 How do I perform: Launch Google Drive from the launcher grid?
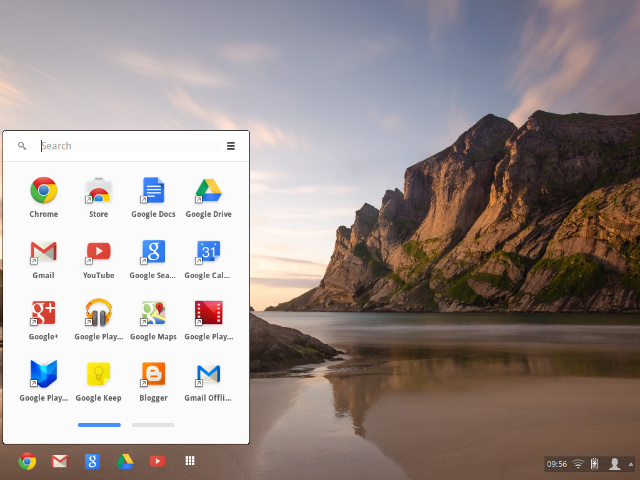coord(208,190)
